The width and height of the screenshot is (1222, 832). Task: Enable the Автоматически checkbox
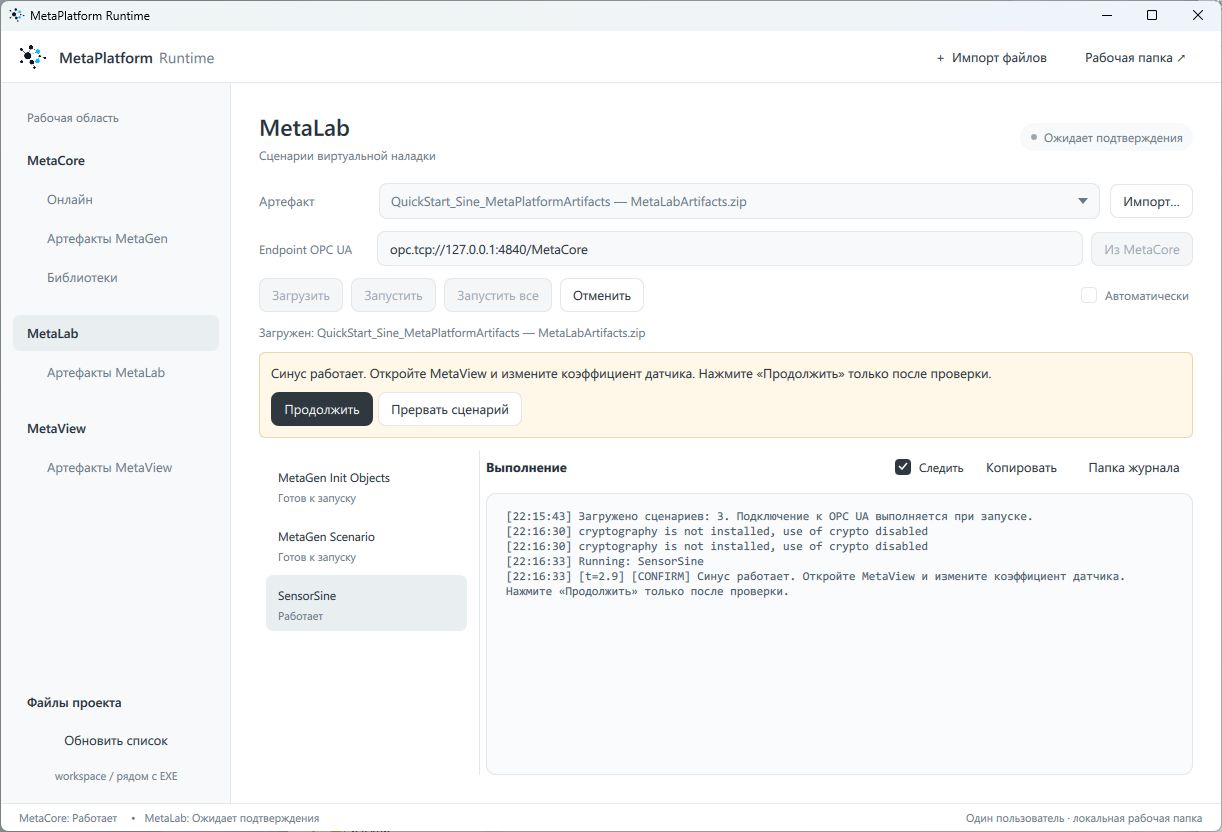[x=1089, y=296]
